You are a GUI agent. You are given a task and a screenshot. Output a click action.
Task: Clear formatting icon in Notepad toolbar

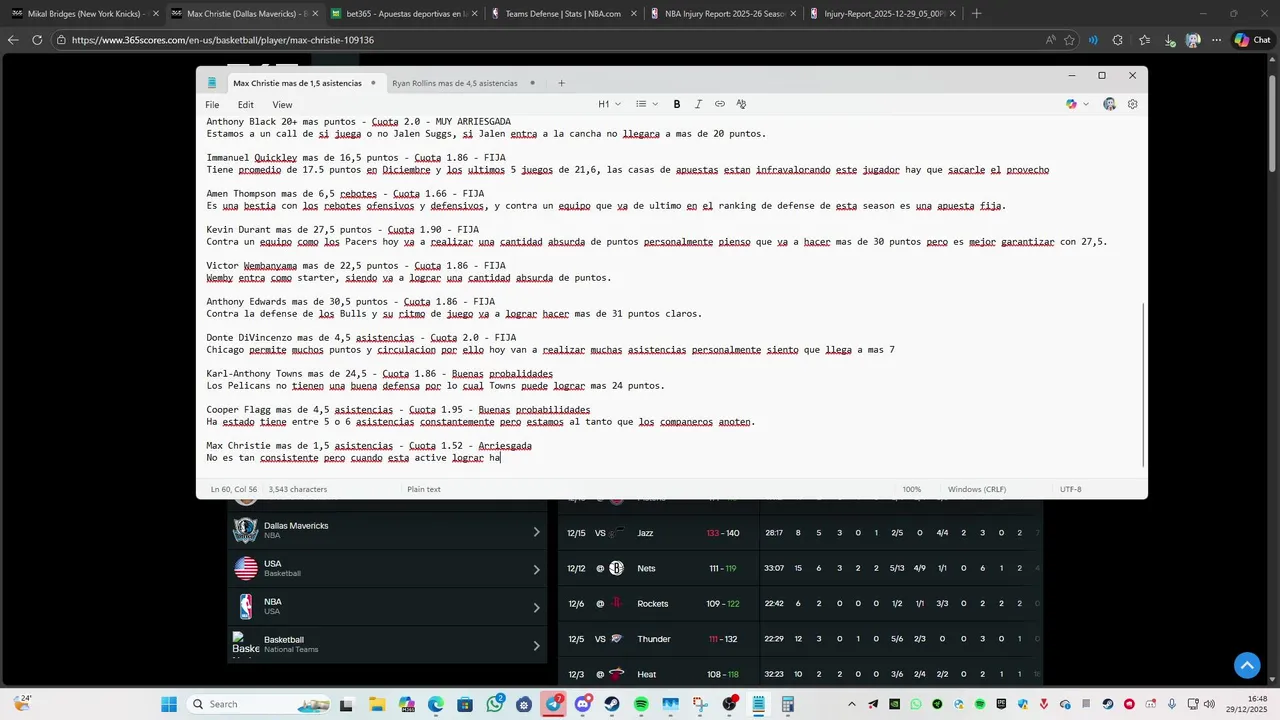741,104
